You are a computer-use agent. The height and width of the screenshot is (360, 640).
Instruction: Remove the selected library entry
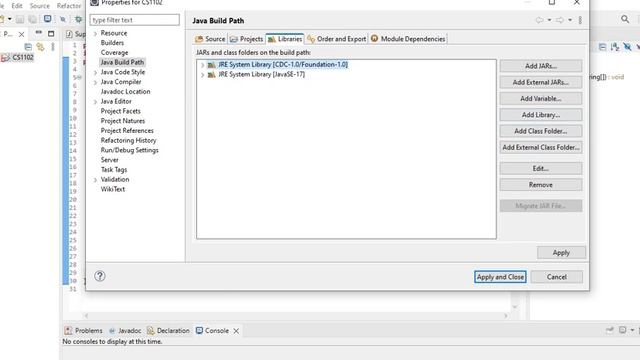541,184
